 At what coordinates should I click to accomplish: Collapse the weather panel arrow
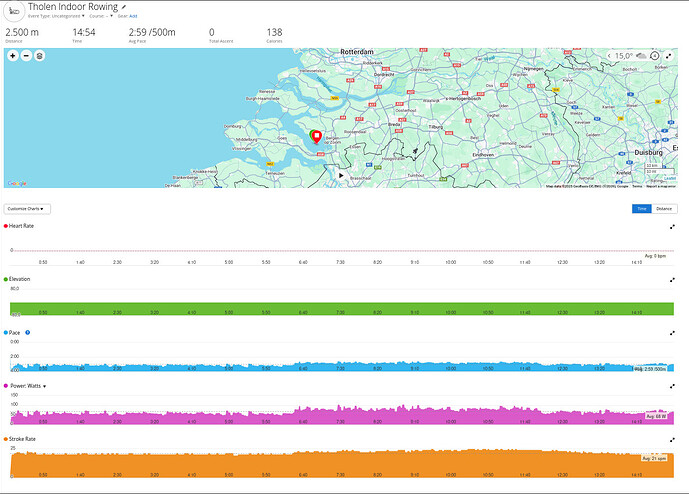(610, 56)
